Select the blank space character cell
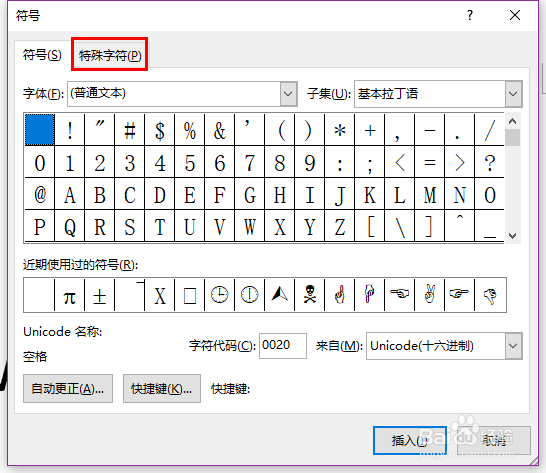Image resolution: width=546 pixels, height=473 pixels. point(40,130)
